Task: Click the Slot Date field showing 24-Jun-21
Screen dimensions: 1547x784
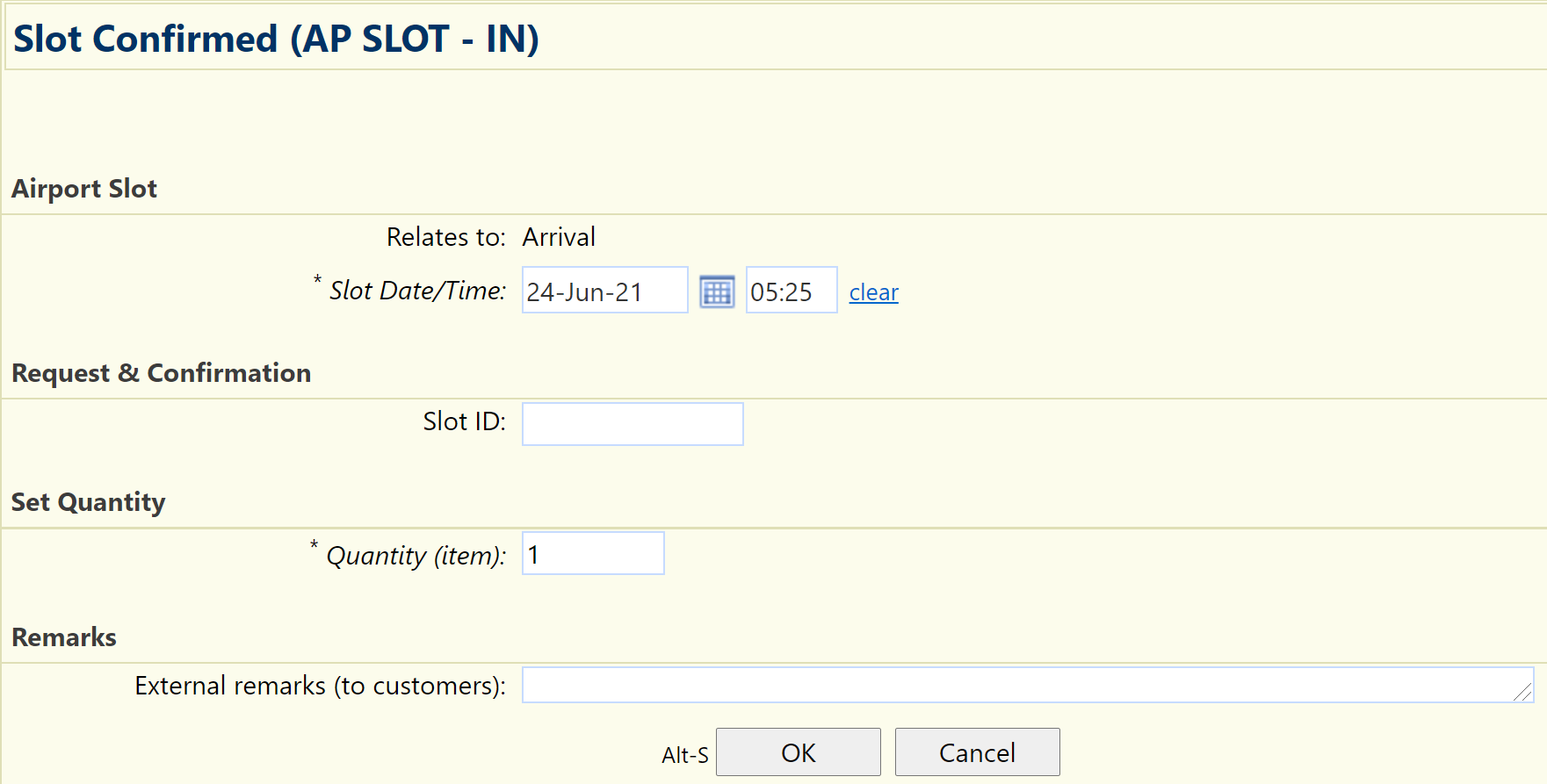Action: (604, 291)
